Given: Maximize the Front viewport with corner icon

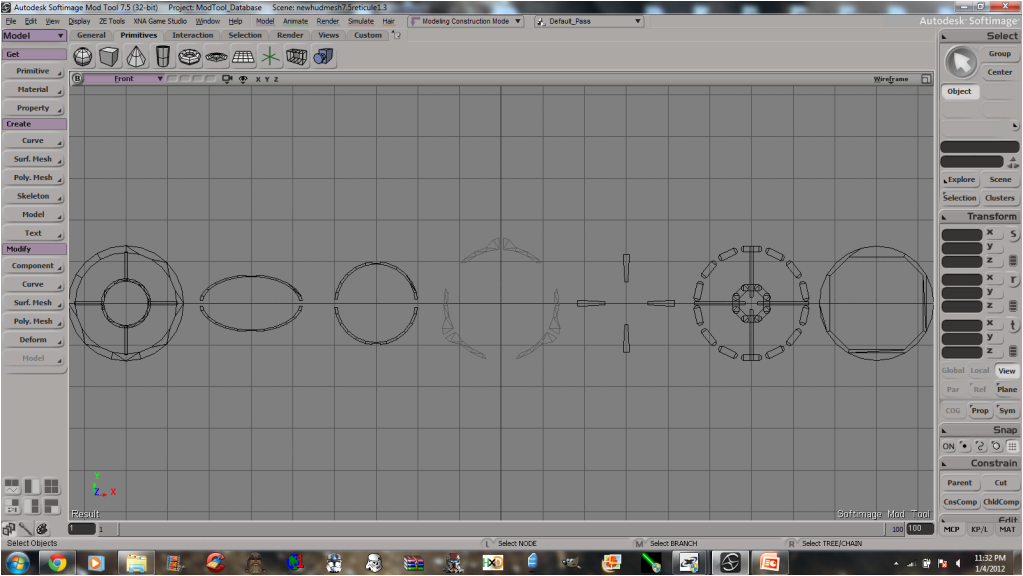Looking at the screenshot, I should (x=926, y=79).
